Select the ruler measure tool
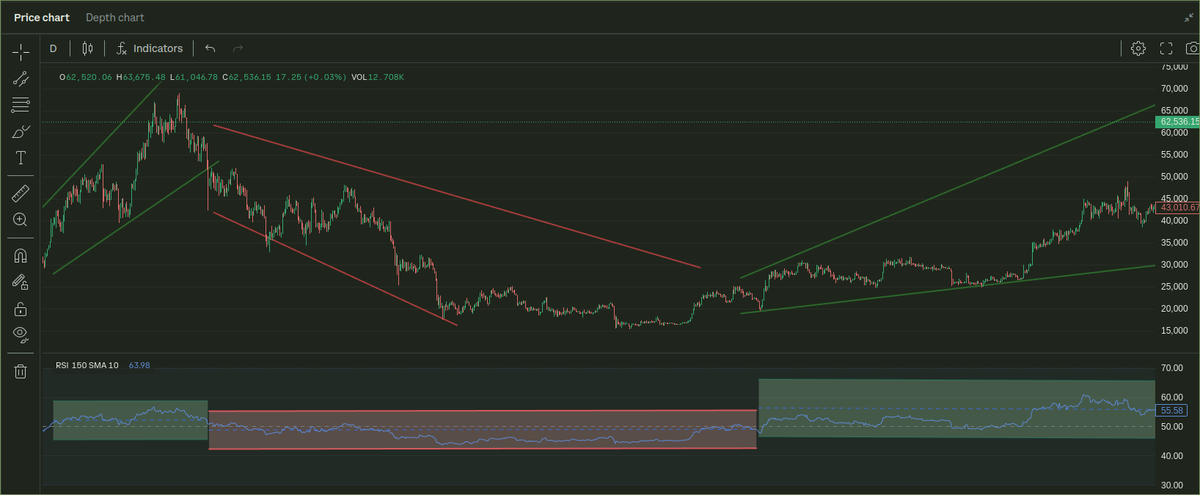 pos(20,193)
